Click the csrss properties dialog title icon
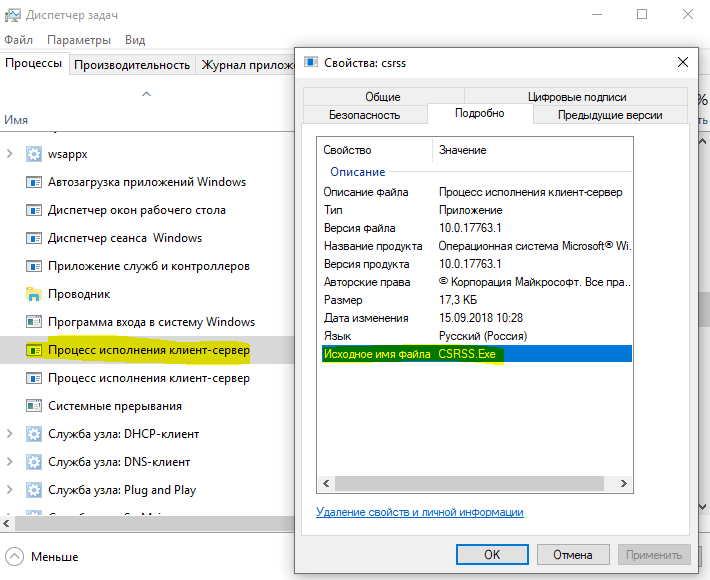Viewport: 710px width, 580px height. point(311,62)
